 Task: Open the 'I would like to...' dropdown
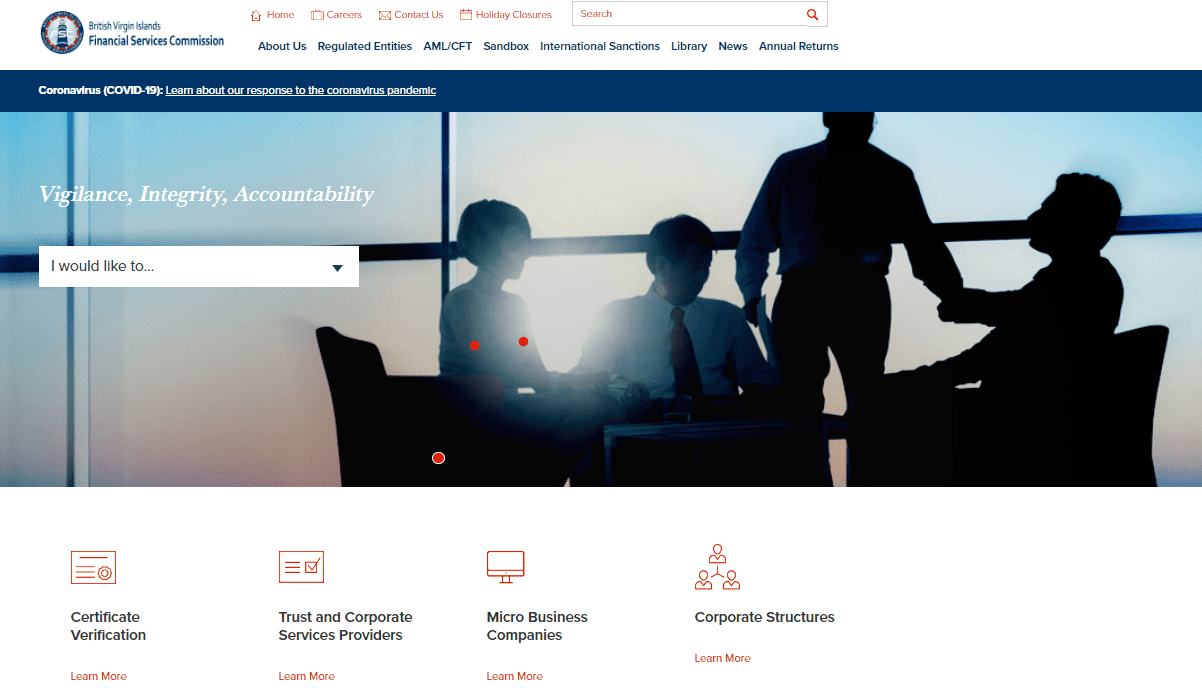coord(198,266)
